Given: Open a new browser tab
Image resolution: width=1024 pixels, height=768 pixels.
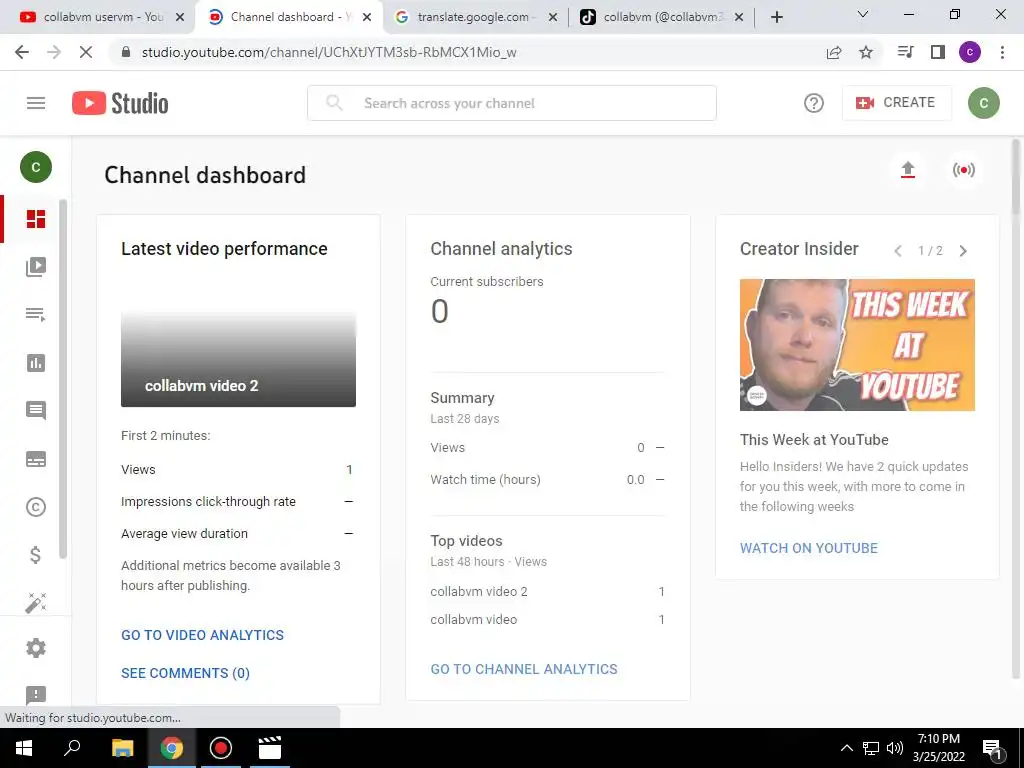Looking at the screenshot, I should tap(776, 17).
